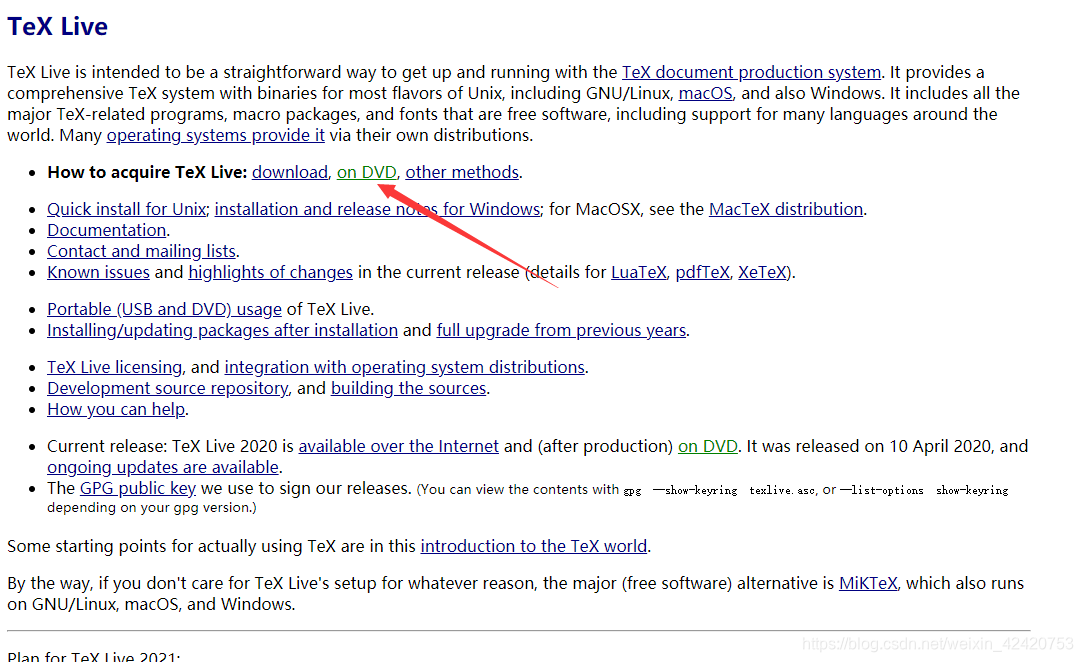This screenshot has height=662, width=1083.
Task: Click the download link for TeX Live
Action: 290,172
